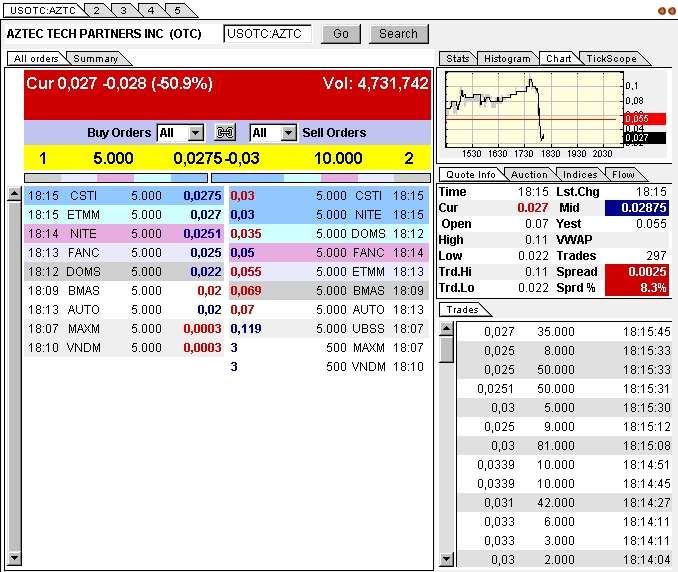
Task: Select the Trades tab
Action: click(x=462, y=310)
